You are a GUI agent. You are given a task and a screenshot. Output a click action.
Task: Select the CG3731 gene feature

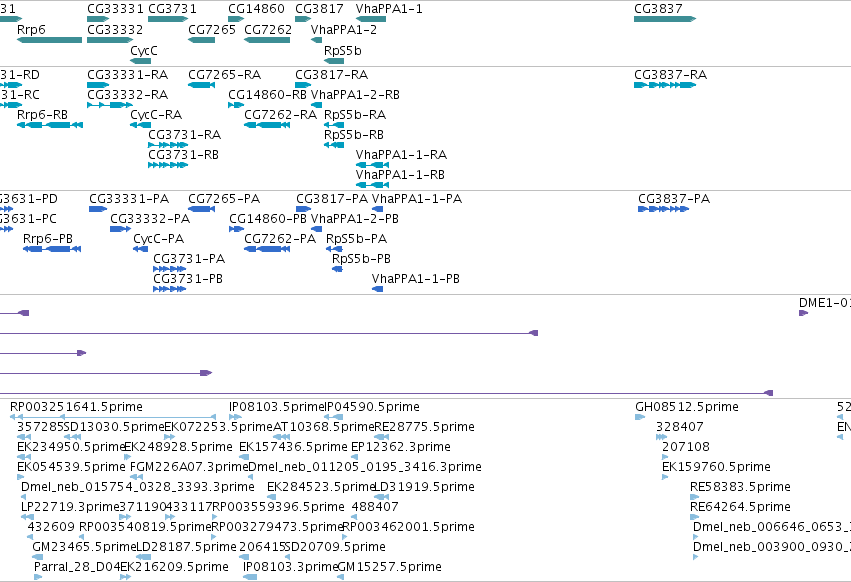tap(168, 19)
